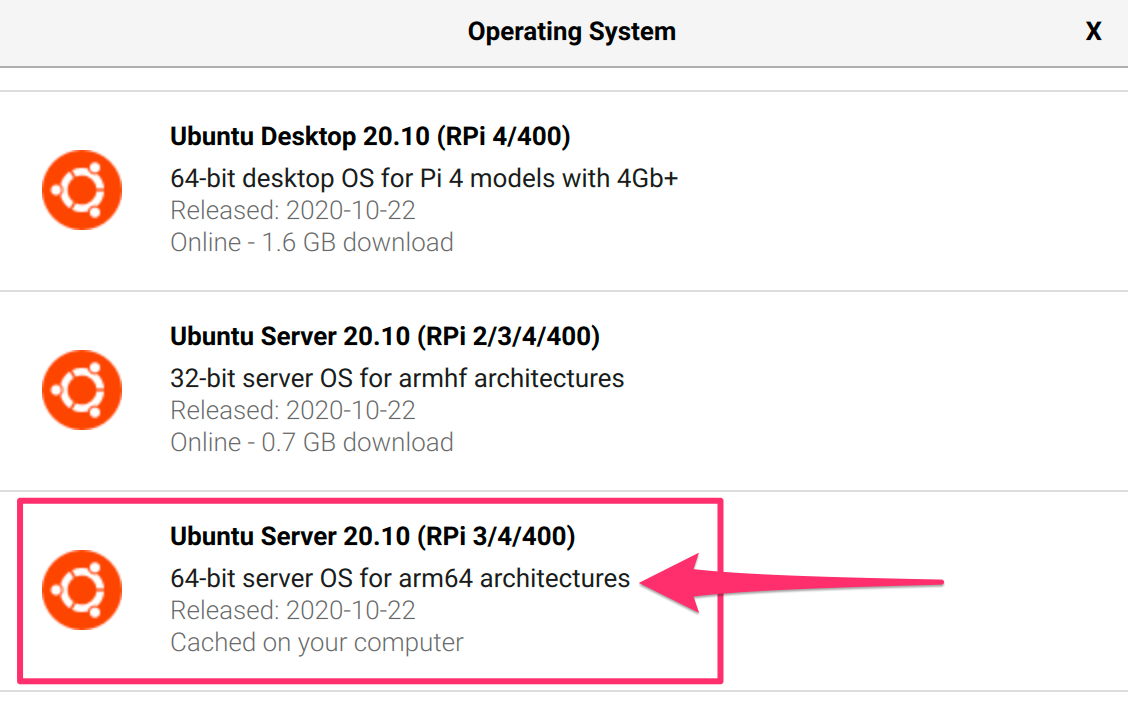Click 'Online - 0.7 GB download' text

312,442
